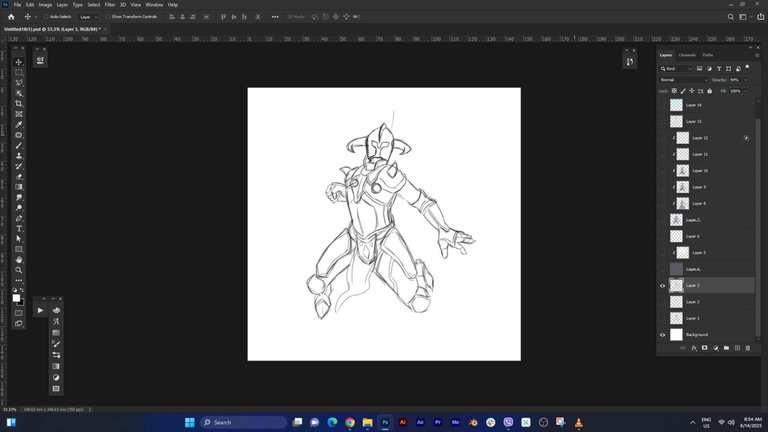Open the Normal blend mode dropdown
This screenshot has height=432, width=768.
coord(683,80)
